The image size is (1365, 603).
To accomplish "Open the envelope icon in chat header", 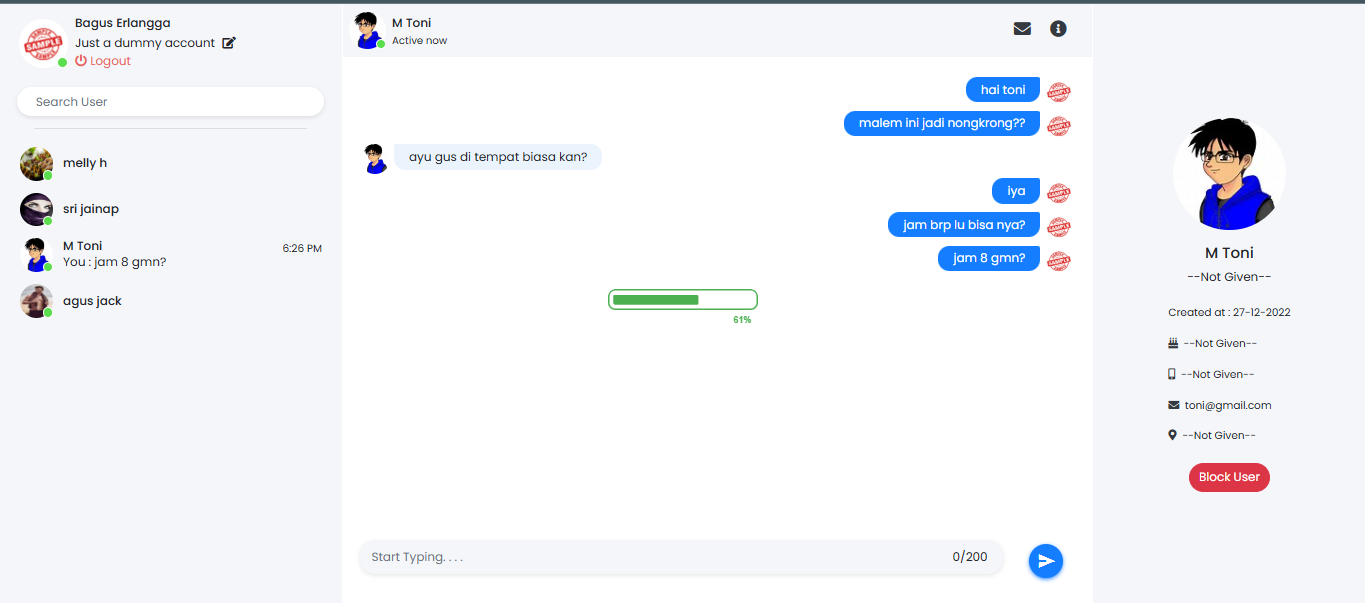I will coord(1022,29).
